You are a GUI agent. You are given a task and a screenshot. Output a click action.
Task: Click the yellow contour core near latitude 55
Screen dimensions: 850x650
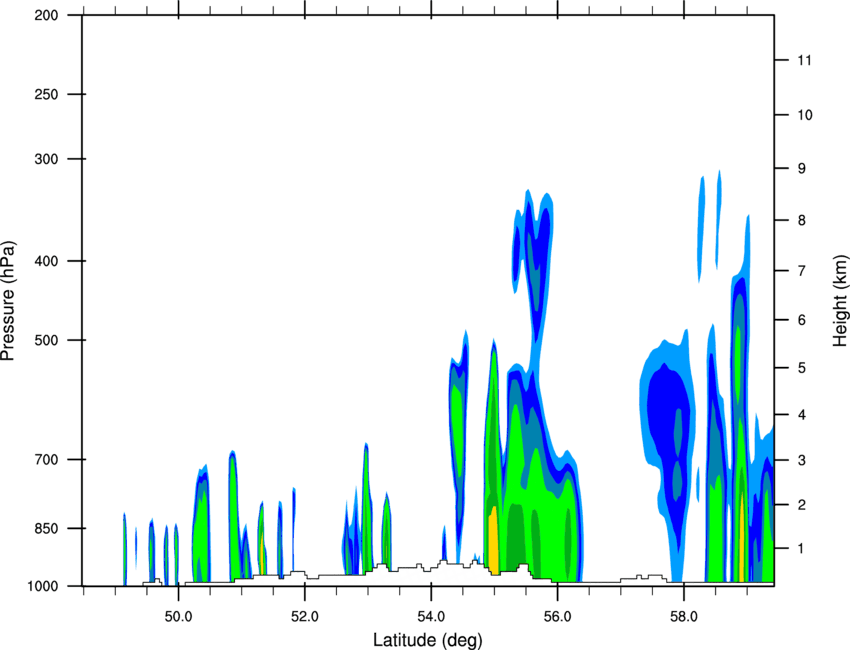coord(493,542)
